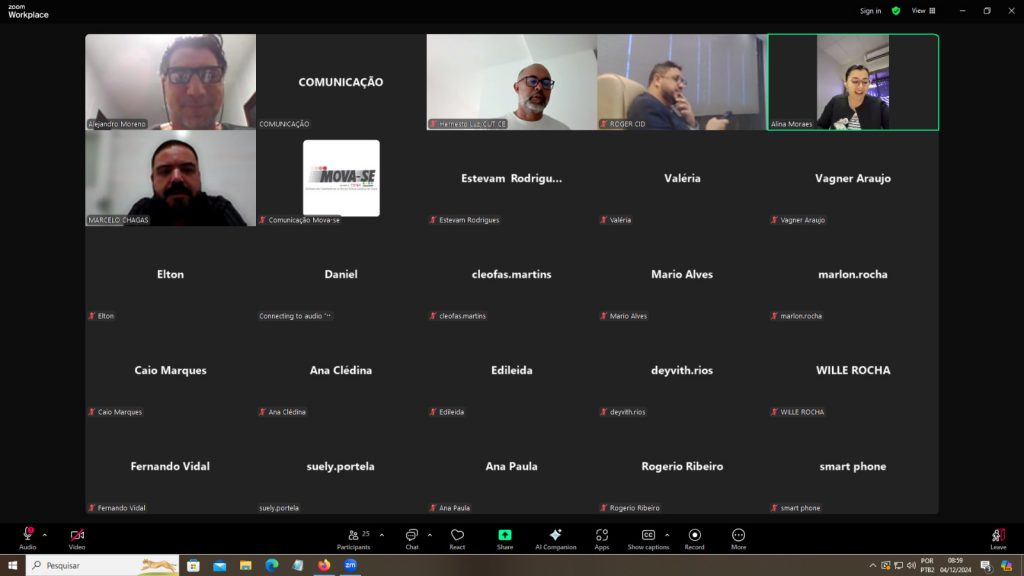Open the Participants list
The width and height of the screenshot is (1024, 576).
[353, 538]
